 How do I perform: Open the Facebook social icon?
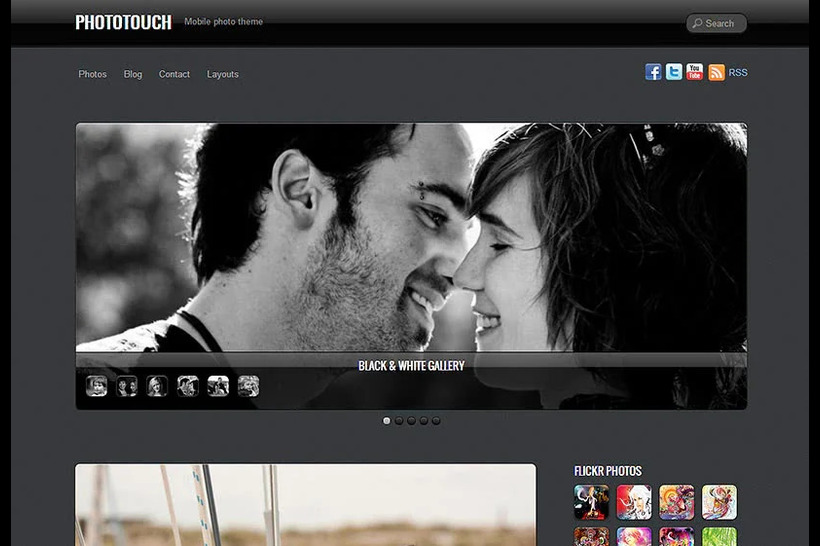[x=653, y=72]
